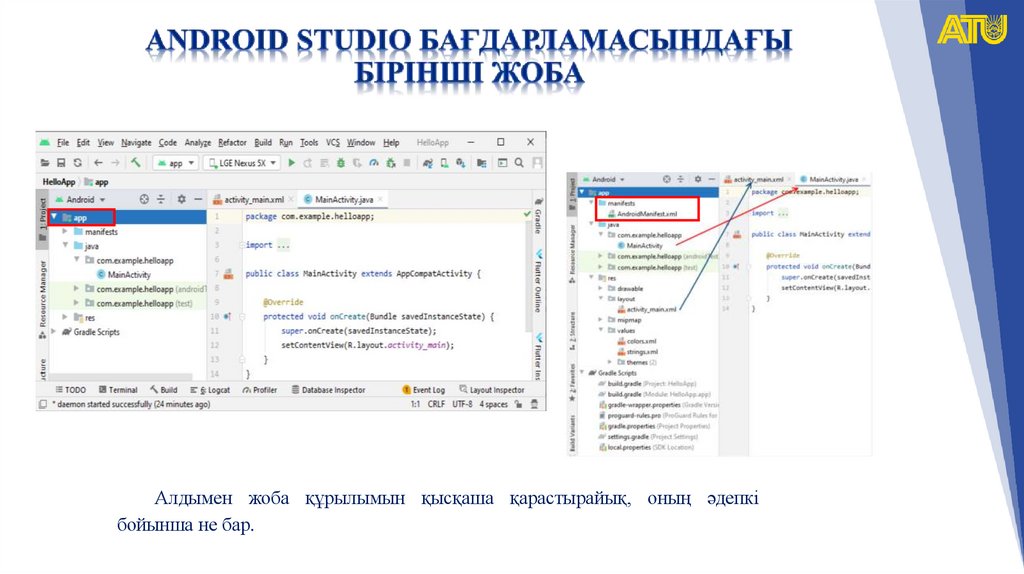Collapse java folder in left project tree

pos(65,246)
